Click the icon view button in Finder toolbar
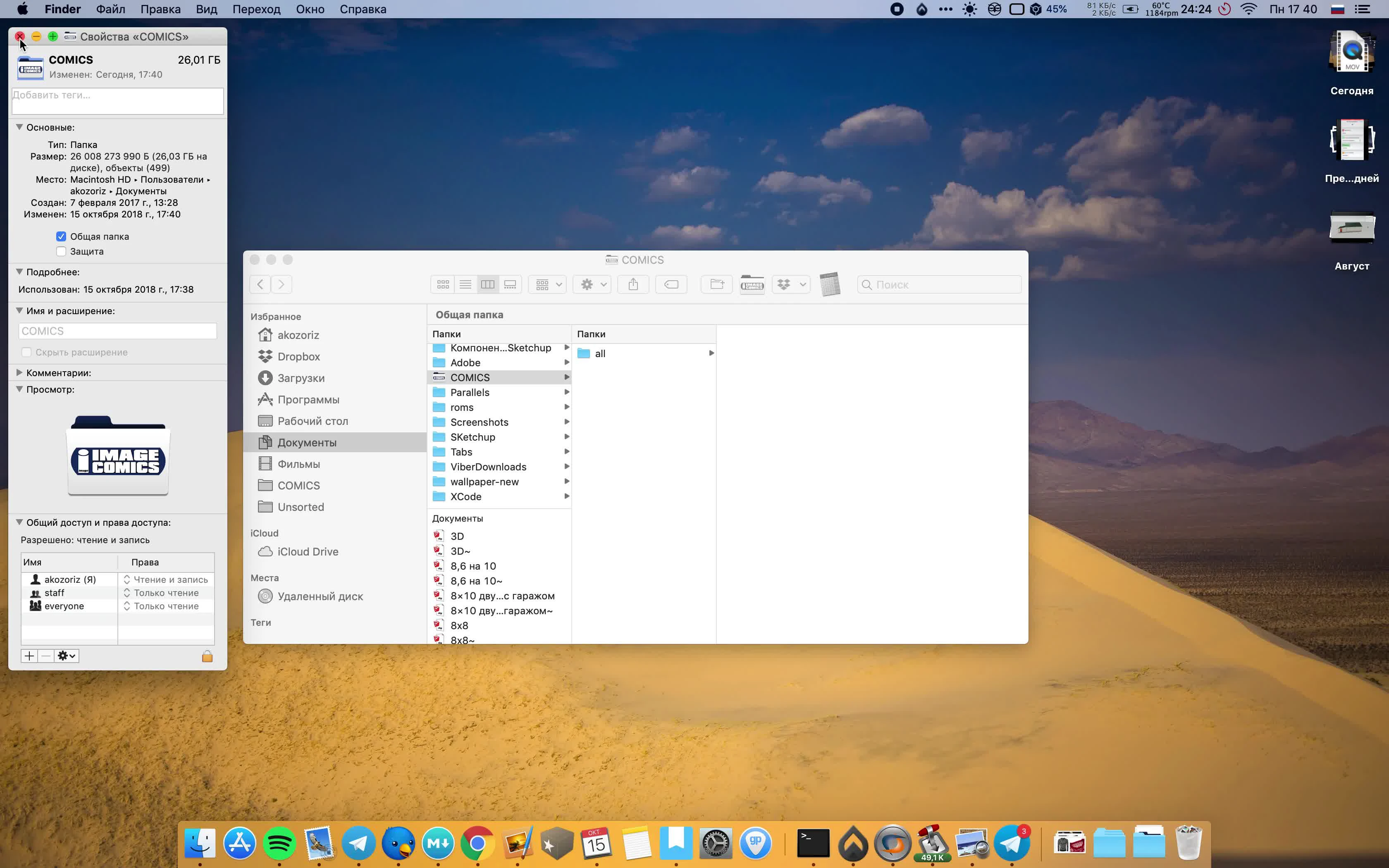This screenshot has height=868, width=1389. [x=443, y=284]
